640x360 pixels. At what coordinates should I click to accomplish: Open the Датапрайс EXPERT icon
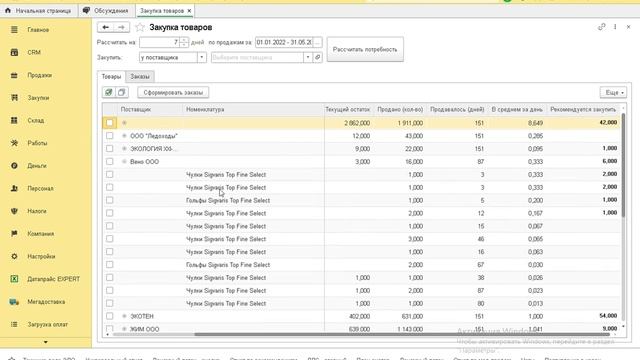coord(14,279)
